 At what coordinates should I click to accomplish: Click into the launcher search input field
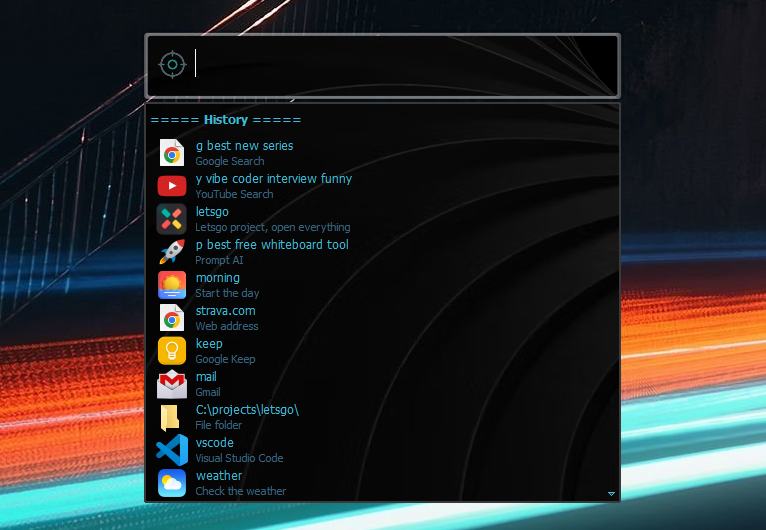[x=400, y=65]
